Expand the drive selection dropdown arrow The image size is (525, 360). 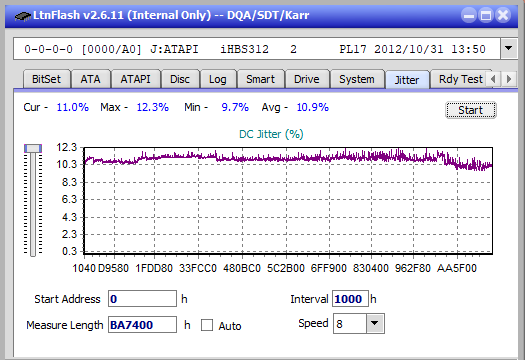click(509, 49)
